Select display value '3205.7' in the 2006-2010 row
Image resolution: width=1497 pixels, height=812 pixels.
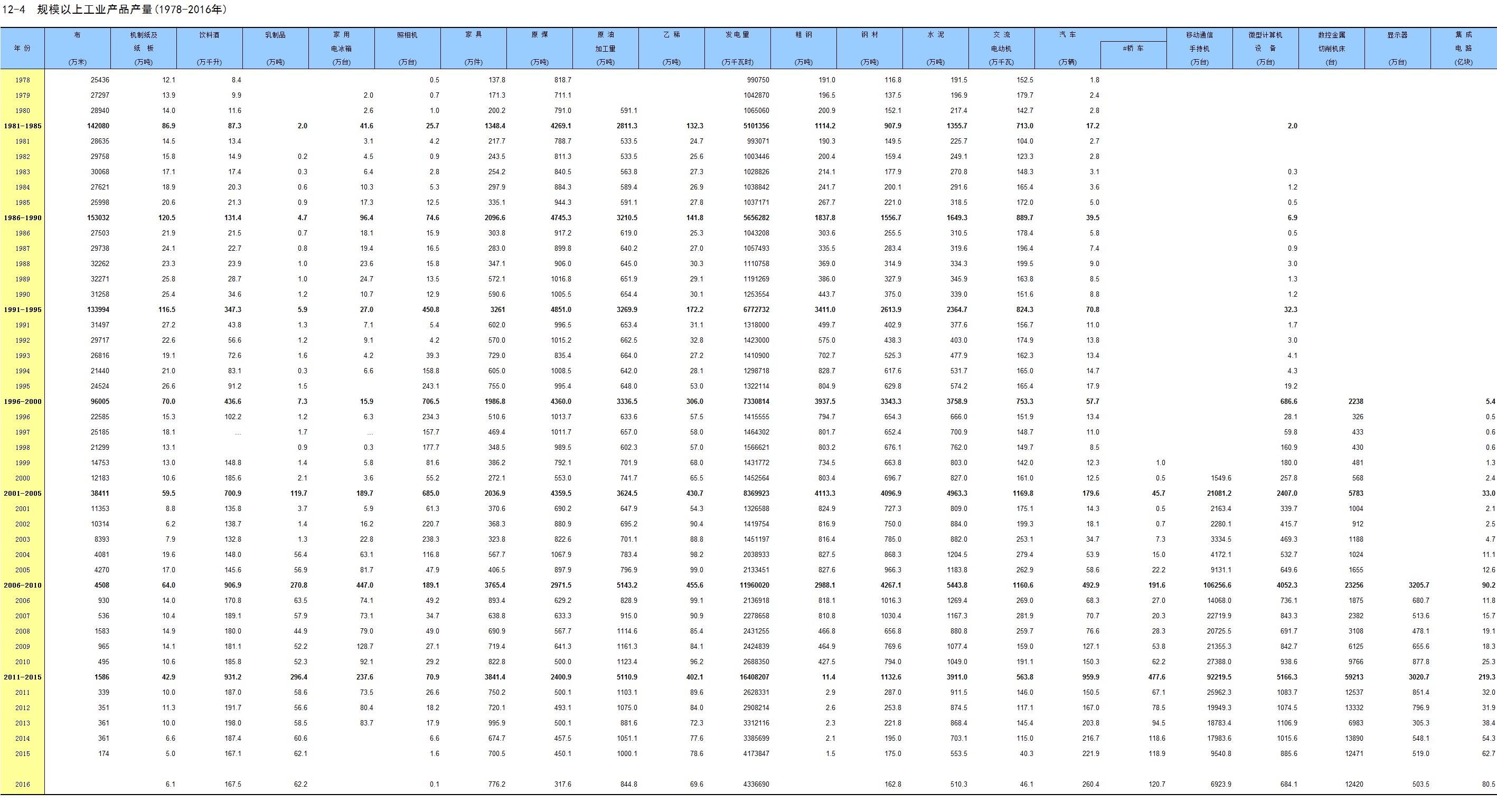point(1418,586)
